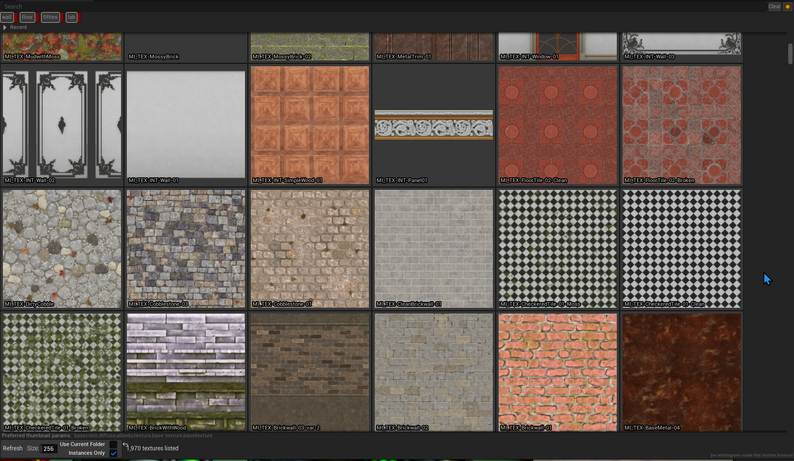Select the MI_TEX-INT-SimpleWood-01 thumbnail

tap(310, 125)
